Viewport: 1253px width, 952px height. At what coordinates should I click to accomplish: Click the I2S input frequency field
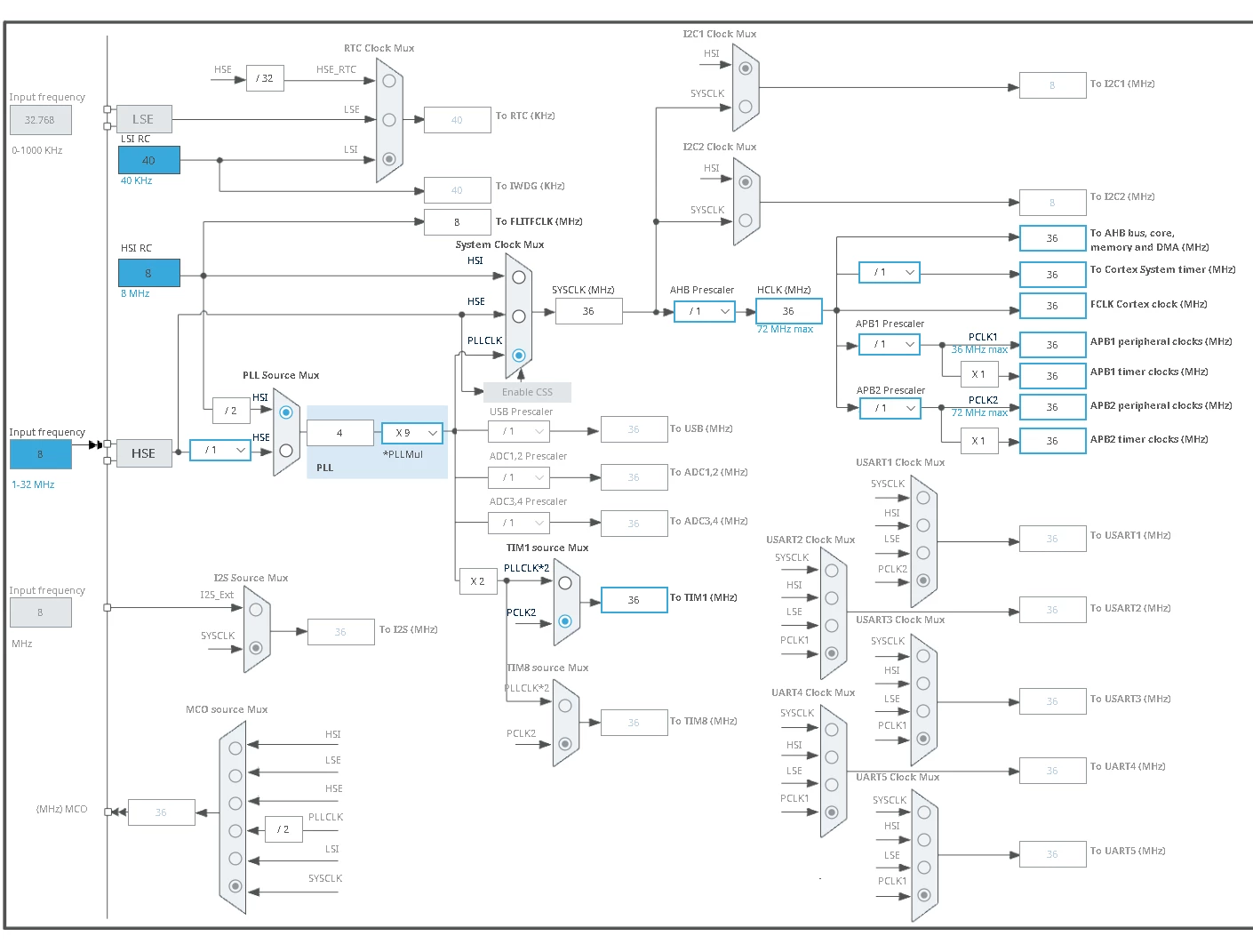click(x=40, y=612)
